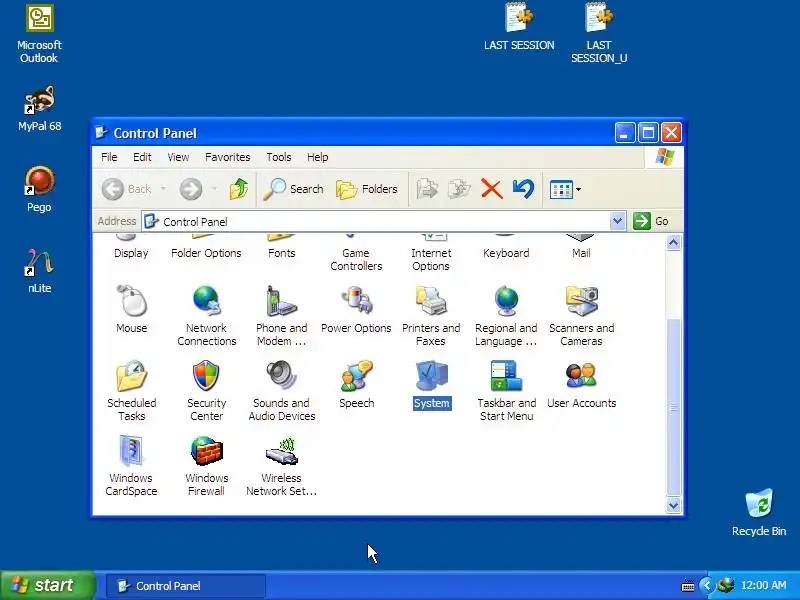Open Scheduled Tasks icon

131,376
